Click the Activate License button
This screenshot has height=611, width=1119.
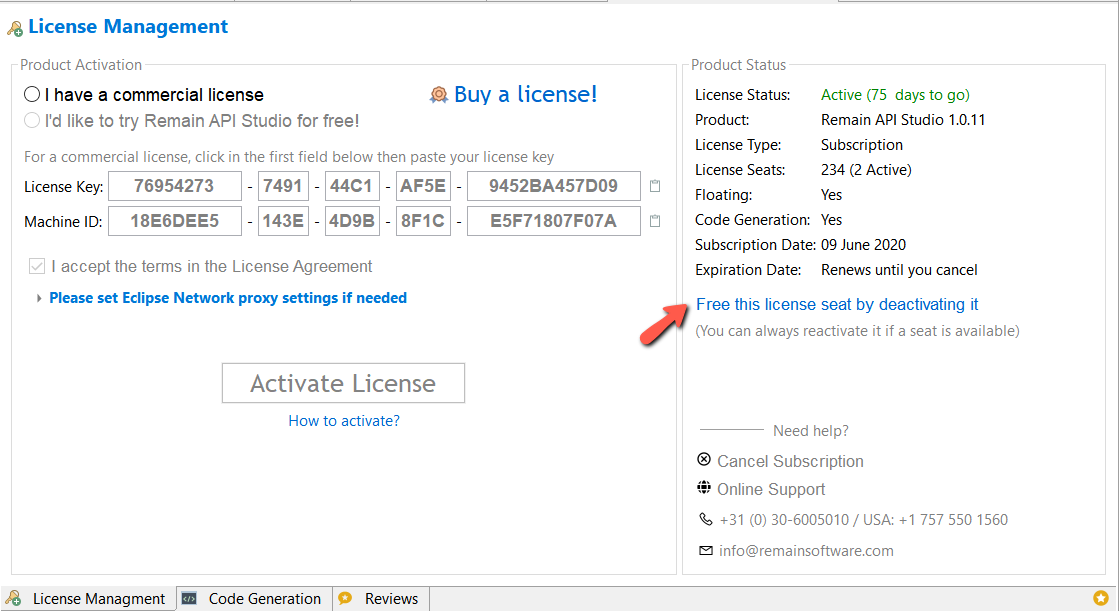pyautogui.click(x=343, y=383)
